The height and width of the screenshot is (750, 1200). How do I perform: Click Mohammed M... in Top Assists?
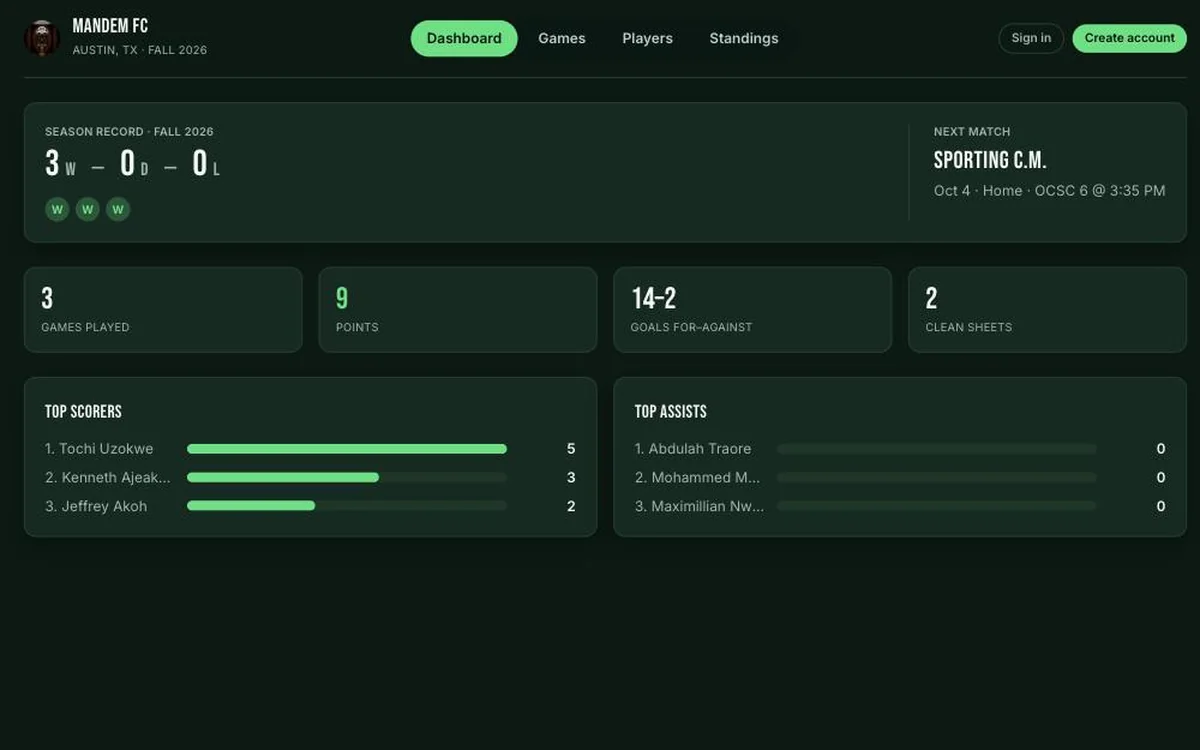[697, 478]
